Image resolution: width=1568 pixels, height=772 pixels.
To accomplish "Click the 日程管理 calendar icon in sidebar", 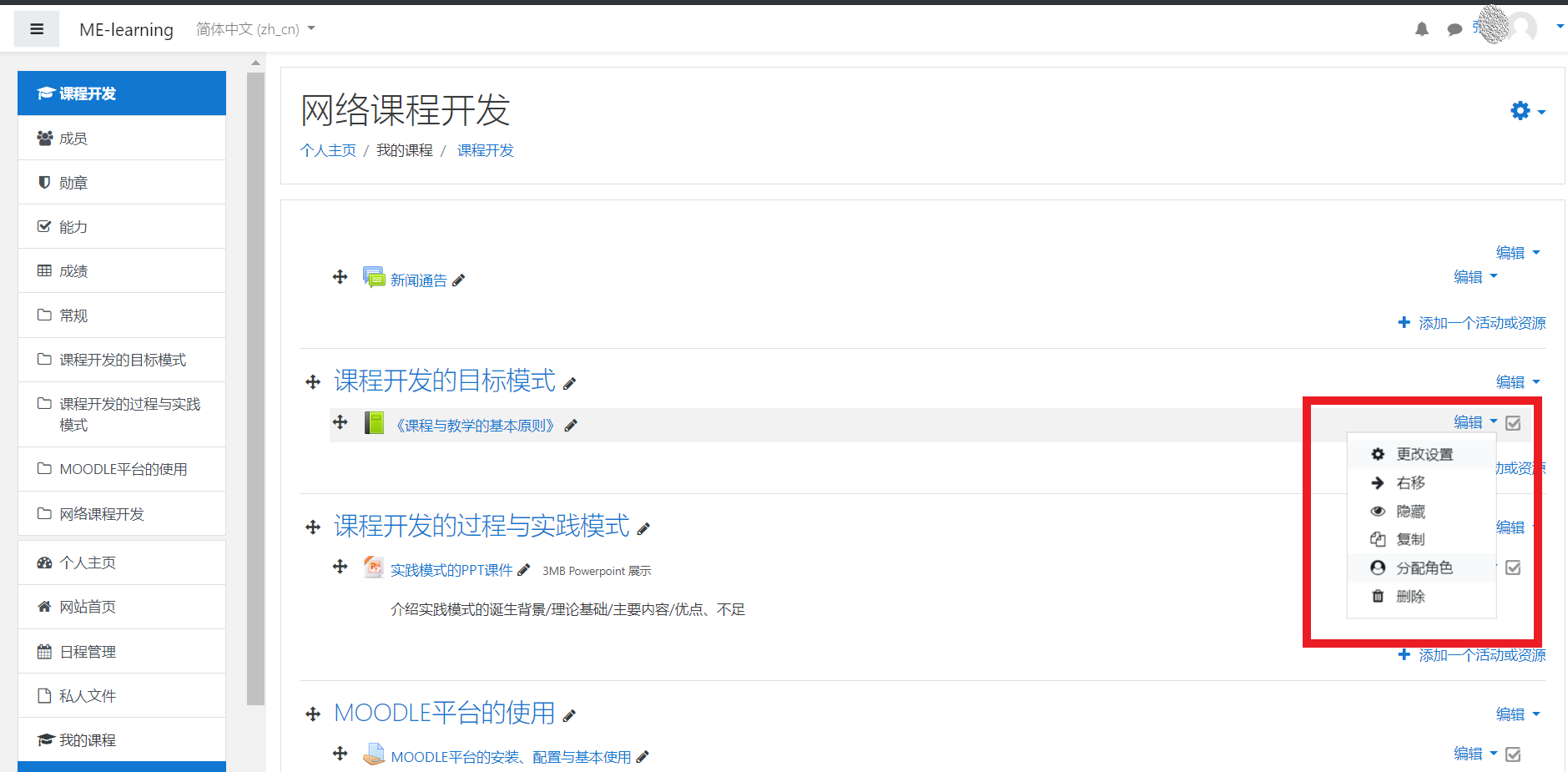I will click(44, 651).
